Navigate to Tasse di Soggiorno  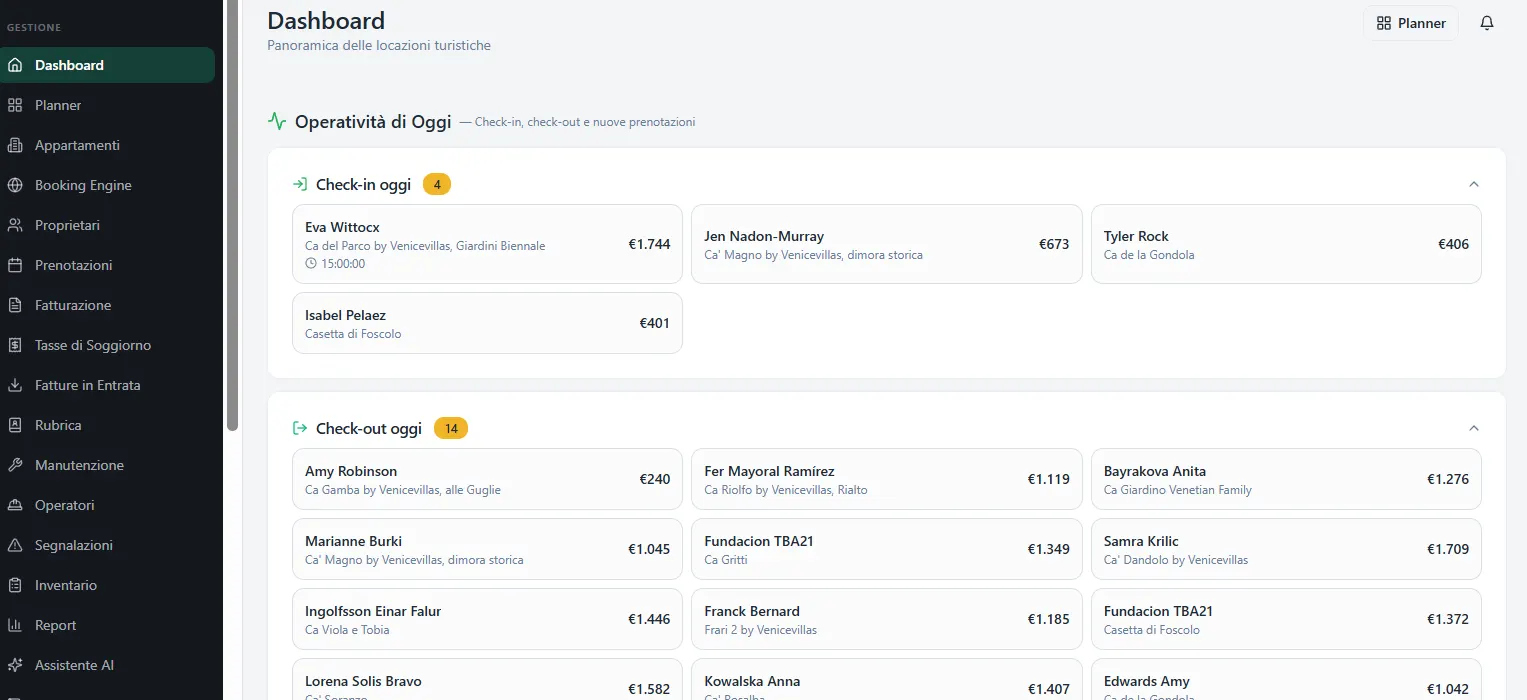107,345
